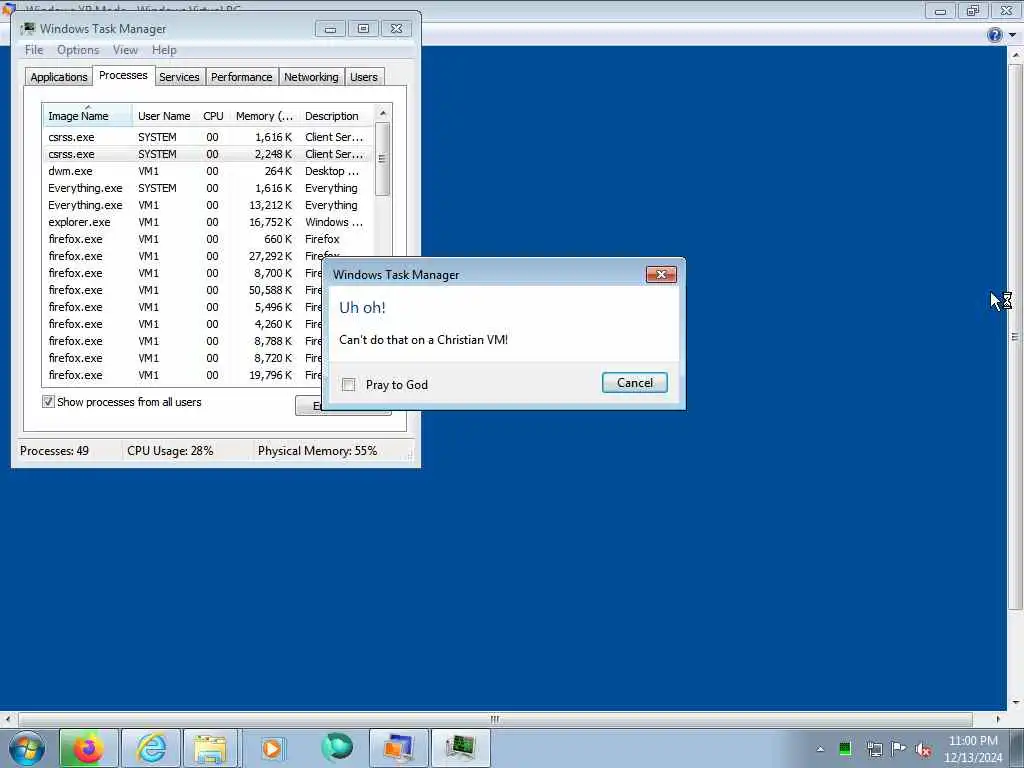The height and width of the screenshot is (768, 1024).
Task: Switch to Task Manager taskbar icon
Action: [460, 748]
